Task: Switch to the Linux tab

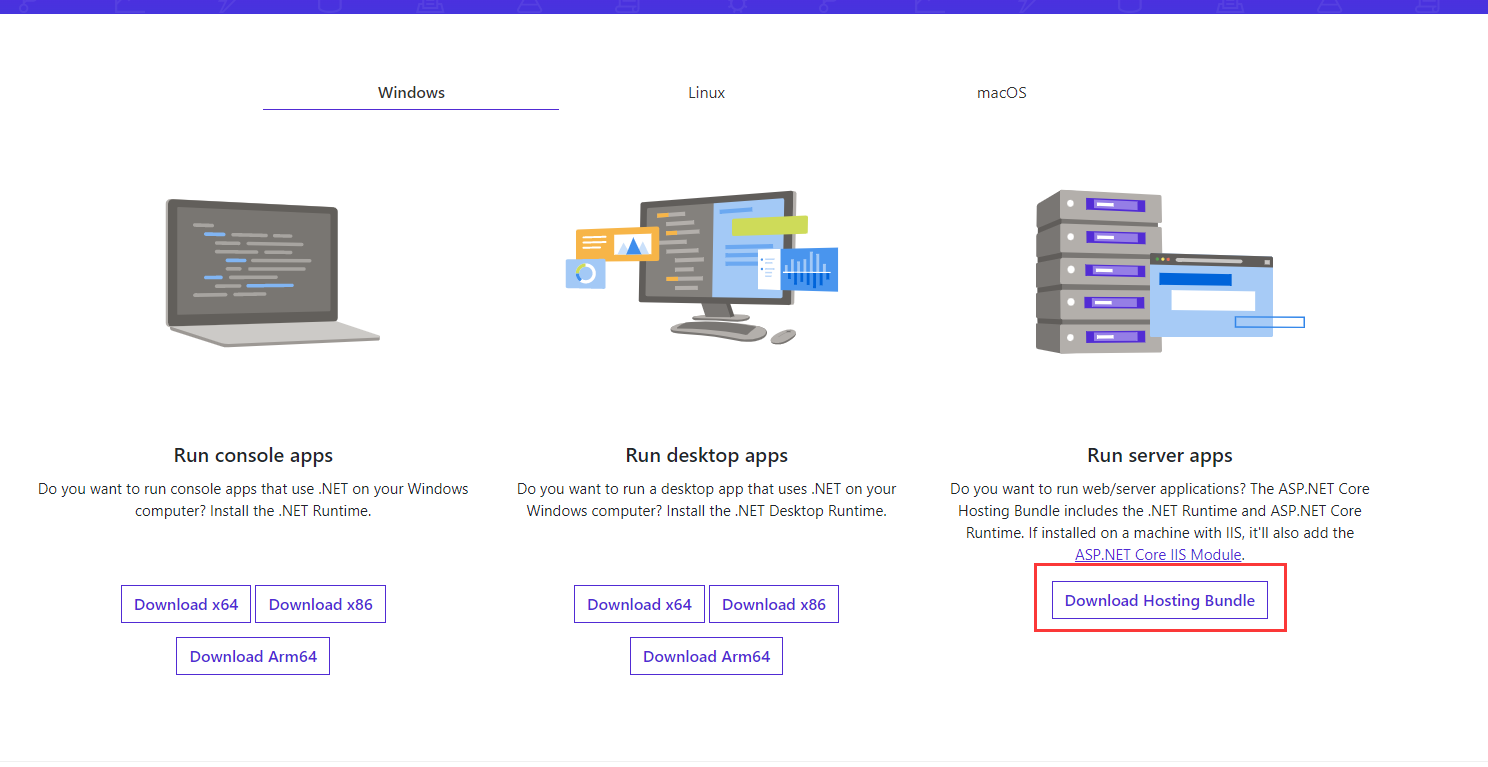Action: click(x=706, y=92)
